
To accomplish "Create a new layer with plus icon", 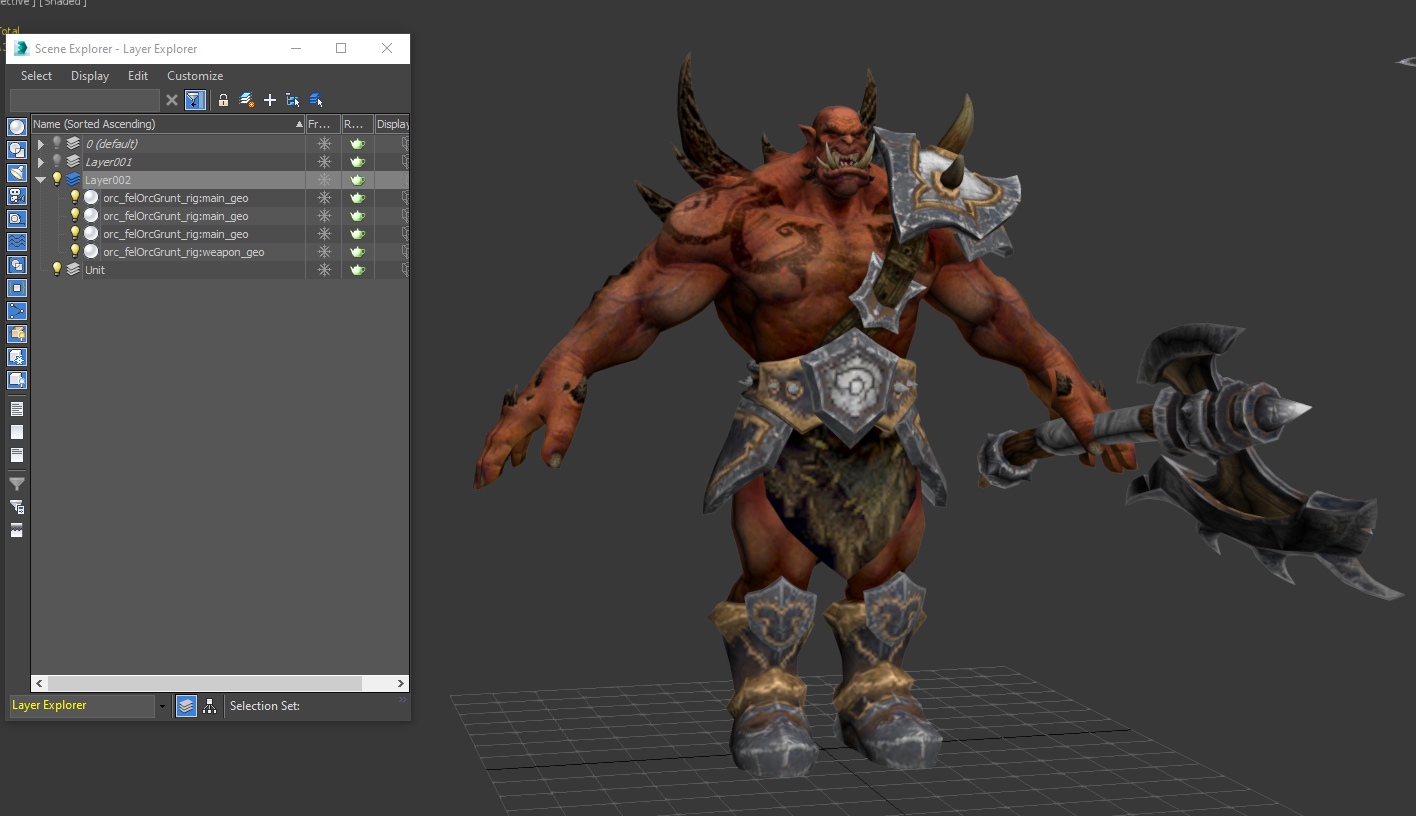I will pos(270,100).
